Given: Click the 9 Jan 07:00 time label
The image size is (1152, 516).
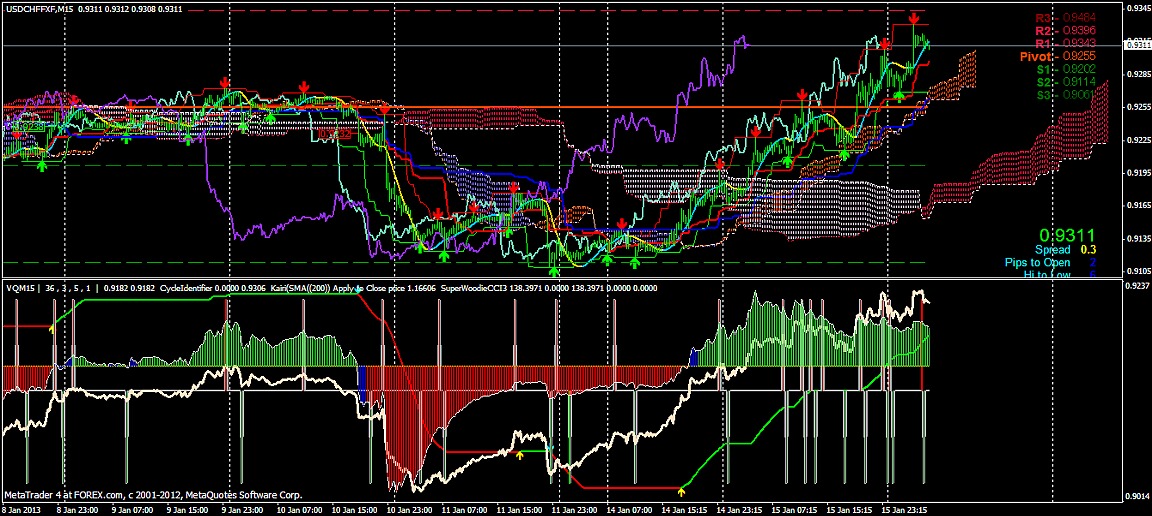Looking at the screenshot, I should point(132,509).
